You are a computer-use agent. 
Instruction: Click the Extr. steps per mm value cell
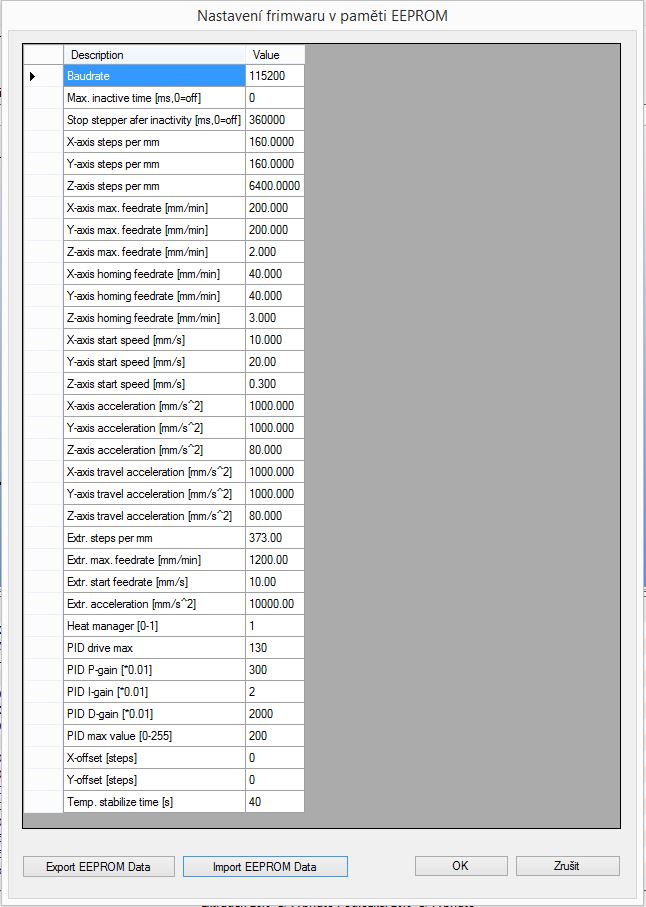[x=274, y=538]
